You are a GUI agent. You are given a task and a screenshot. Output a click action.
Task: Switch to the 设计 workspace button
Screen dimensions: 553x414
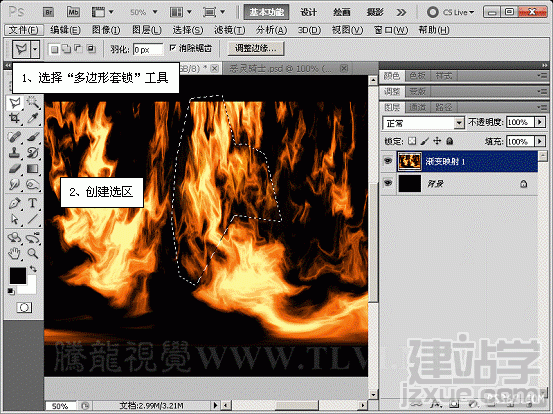click(x=308, y=12)
